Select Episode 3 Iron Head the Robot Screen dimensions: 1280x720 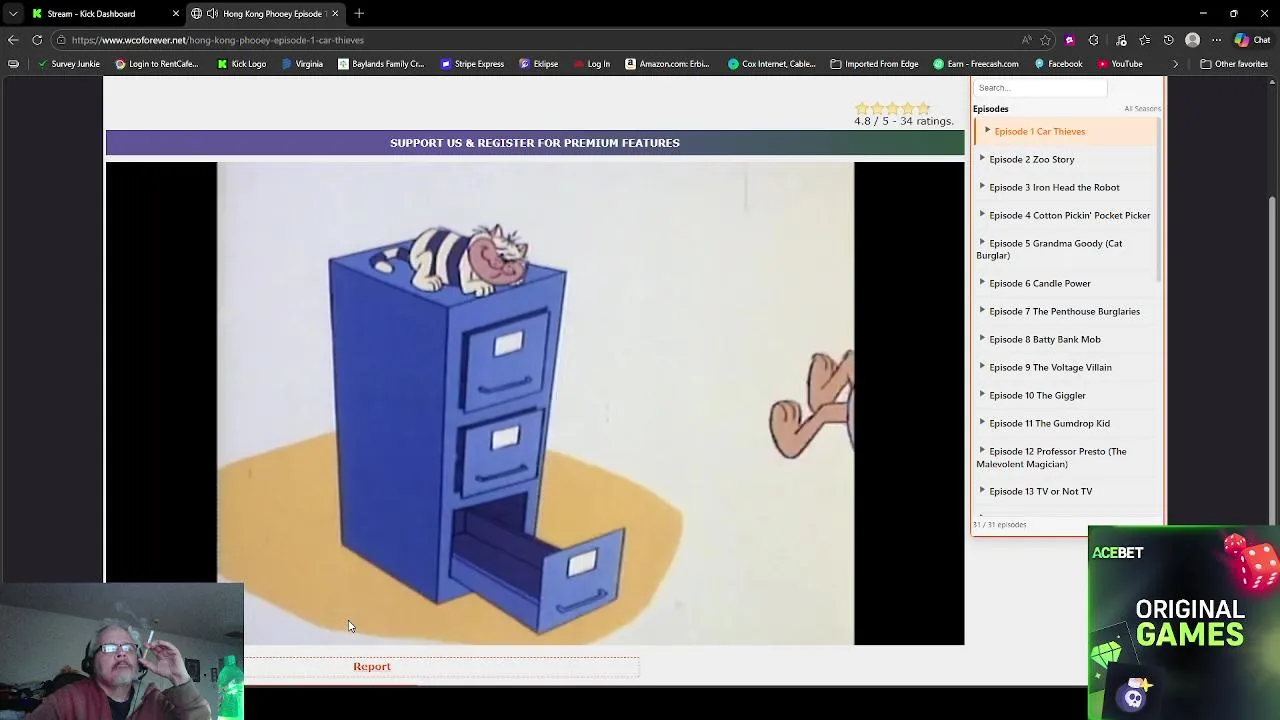tap(1065, 187)
